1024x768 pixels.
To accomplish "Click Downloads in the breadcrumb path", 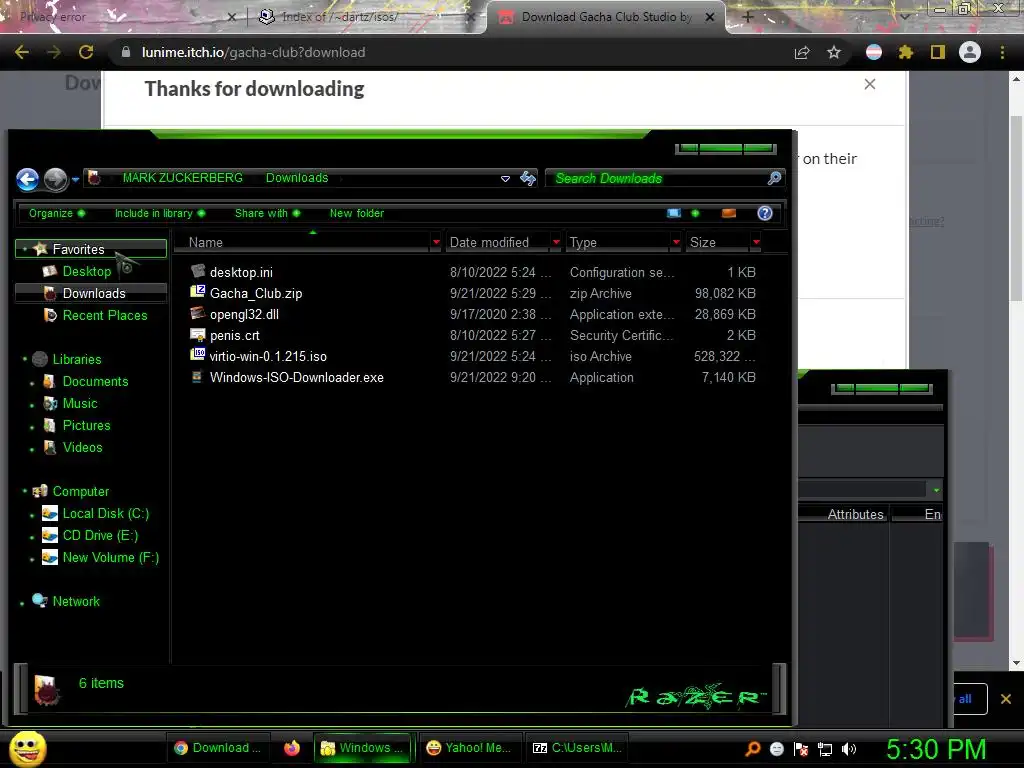I will point(296,178).
